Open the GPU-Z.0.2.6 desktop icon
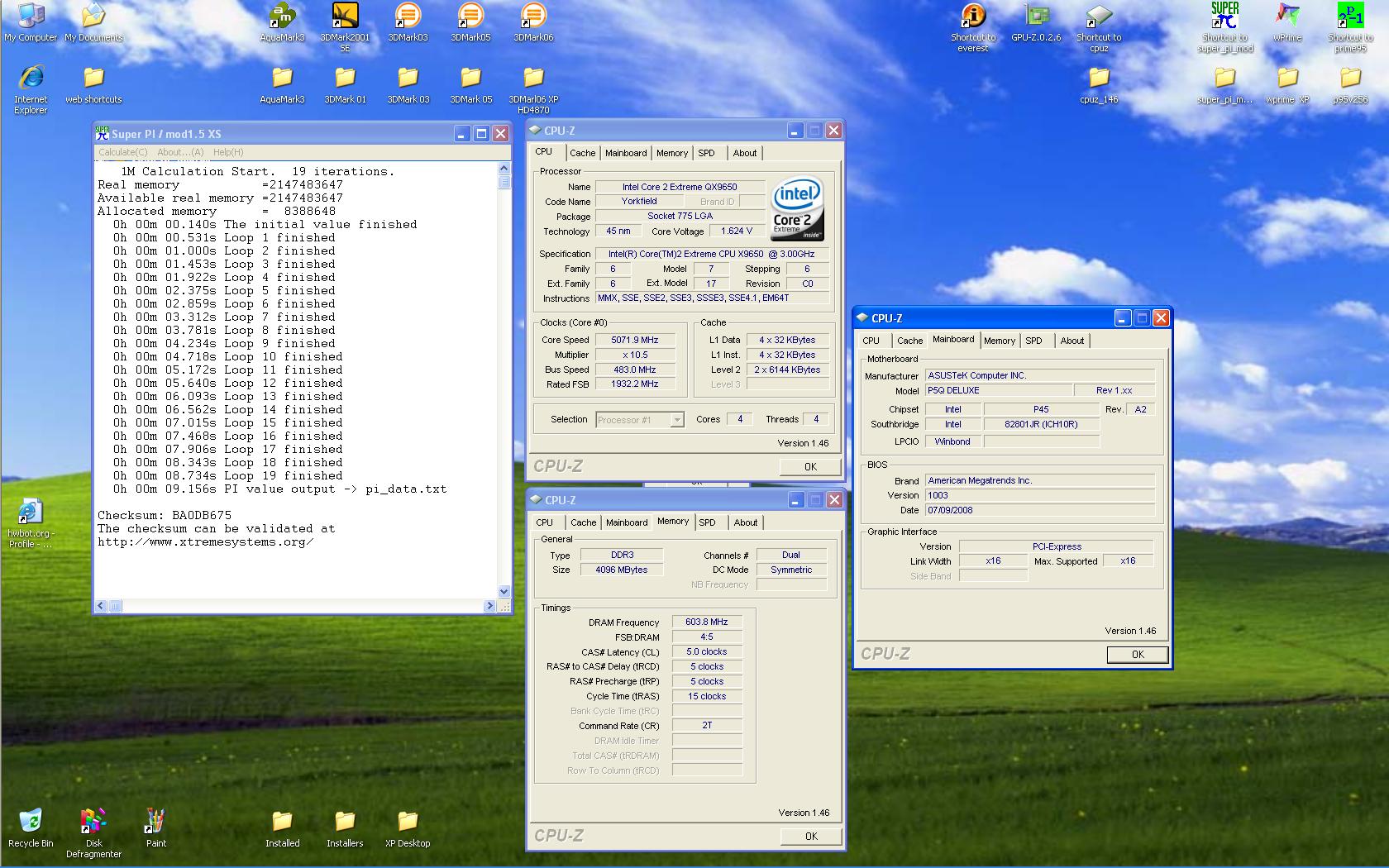This screenshot has width=1389, height=868. tap(1036, 22)
